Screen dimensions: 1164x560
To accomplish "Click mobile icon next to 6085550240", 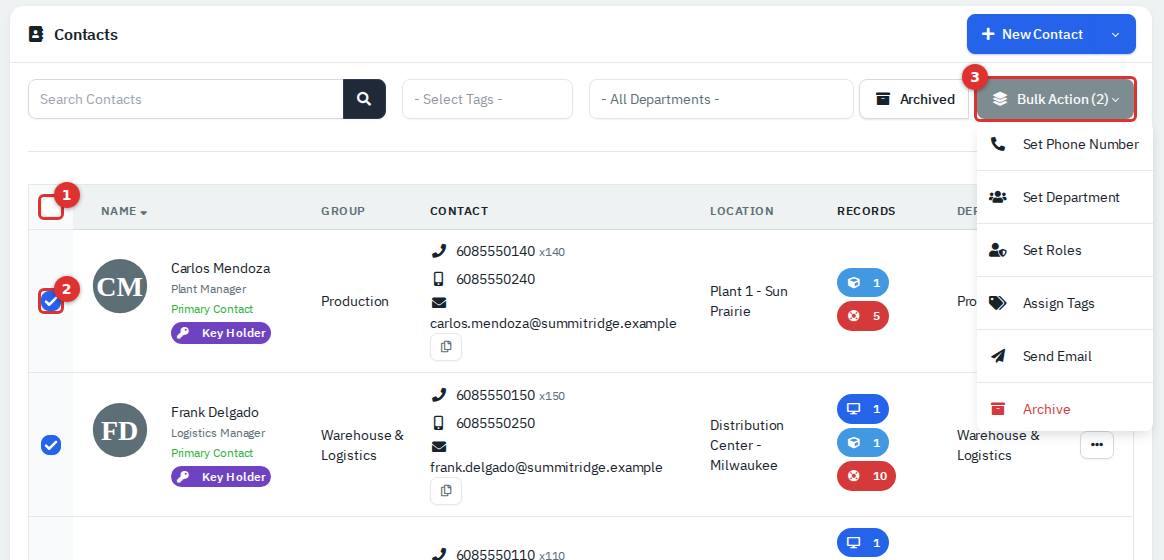I will tap(439, 279).
